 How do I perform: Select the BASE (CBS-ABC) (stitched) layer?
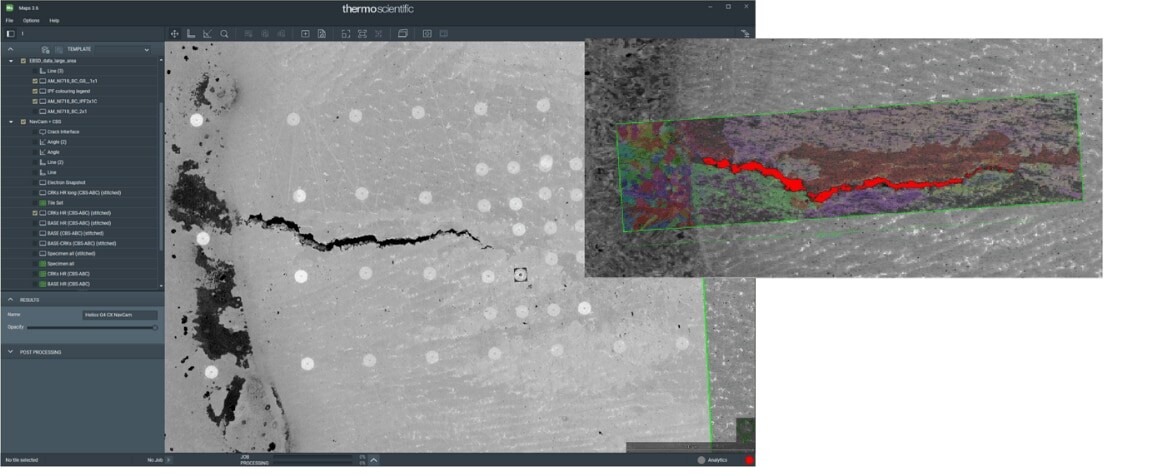[75, 233]
